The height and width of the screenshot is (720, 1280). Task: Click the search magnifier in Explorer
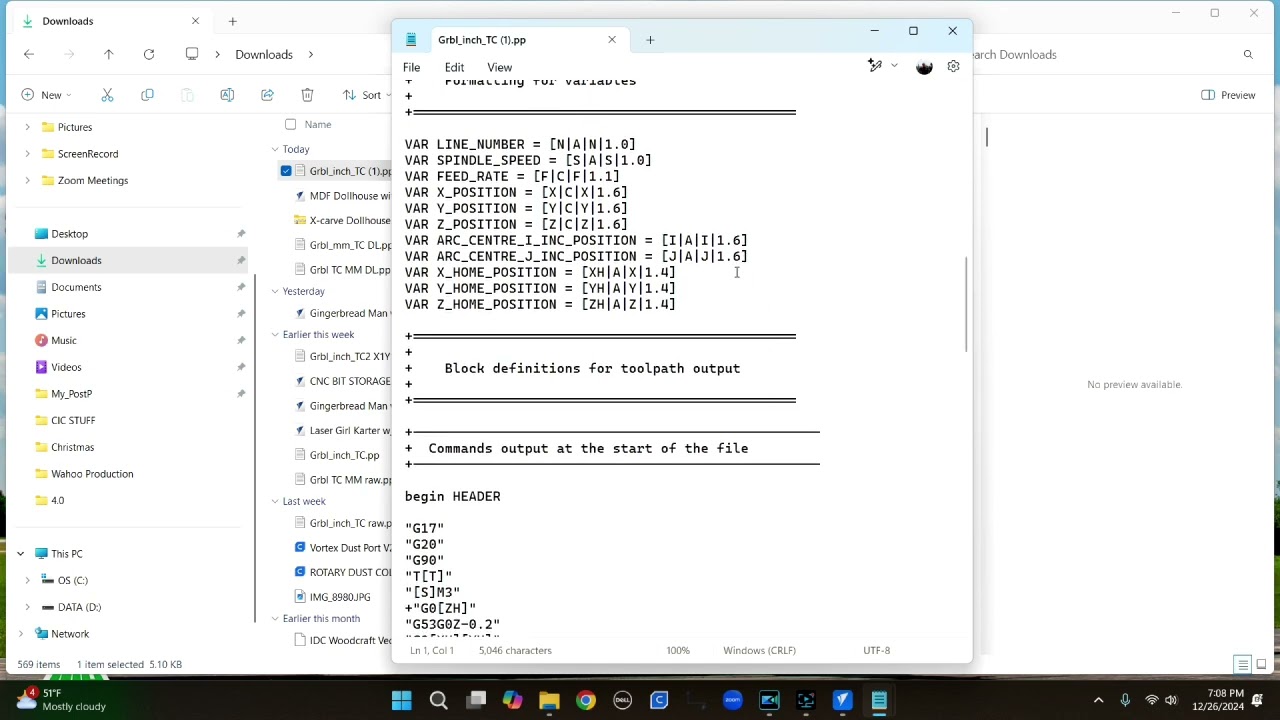(1248, 54)
